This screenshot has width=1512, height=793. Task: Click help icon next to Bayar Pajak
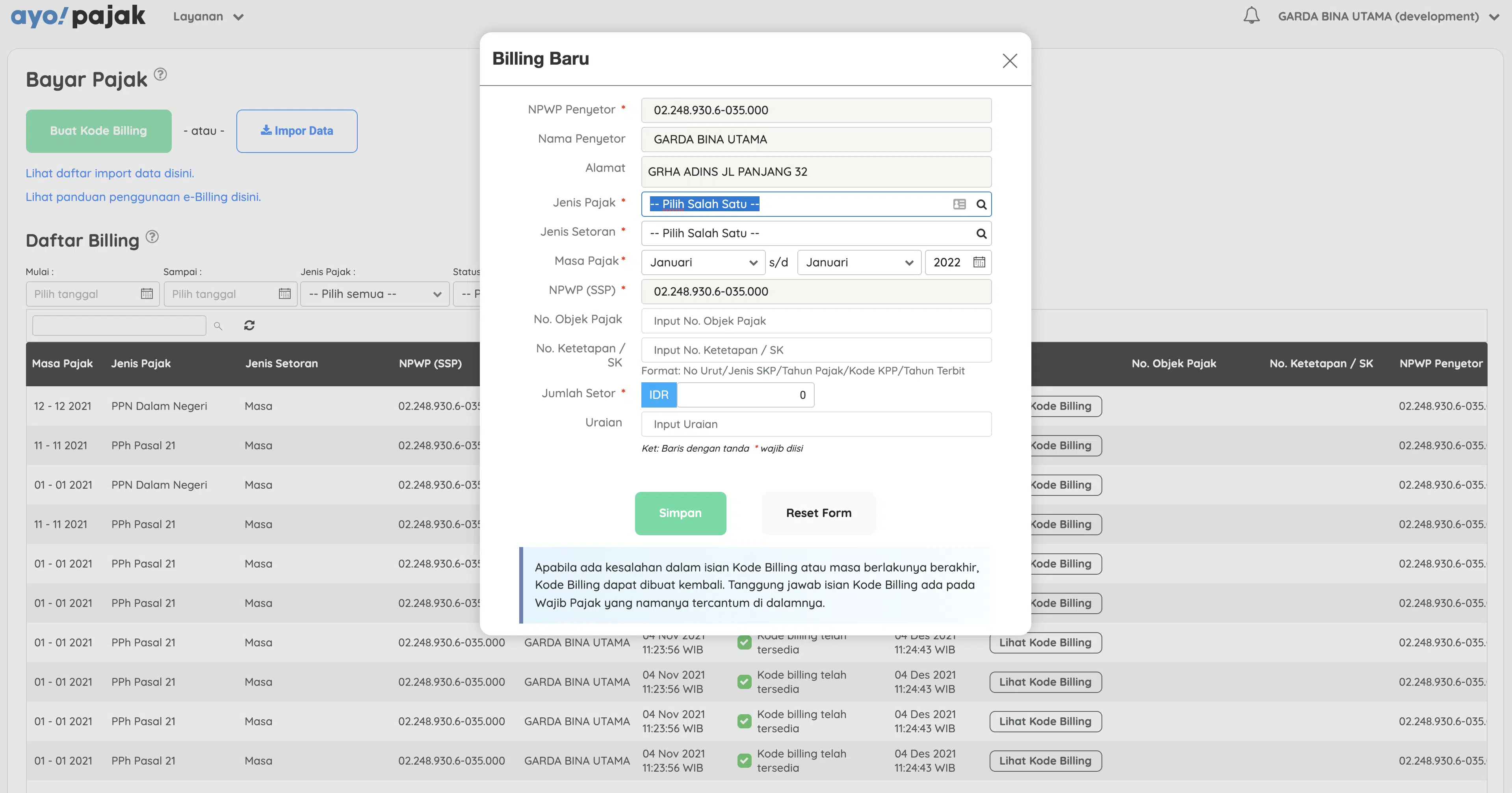click(x=160, y=74)
